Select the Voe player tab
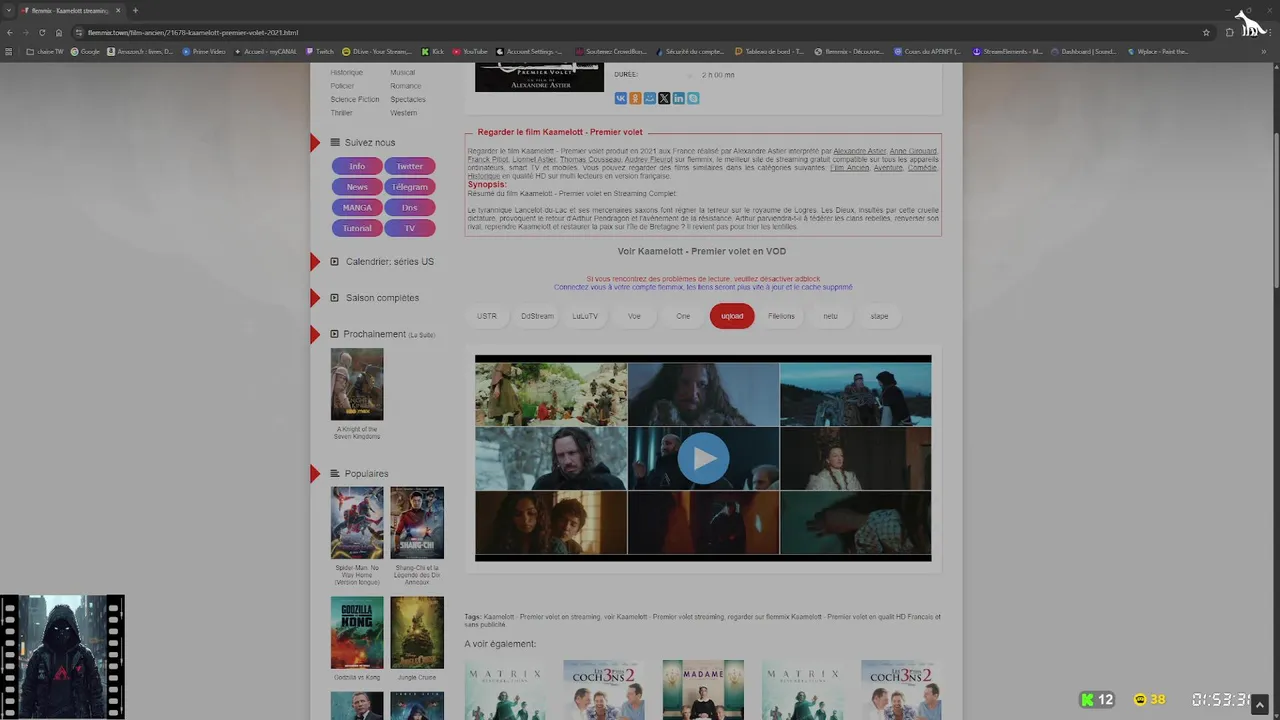 [x=634, y=316]
